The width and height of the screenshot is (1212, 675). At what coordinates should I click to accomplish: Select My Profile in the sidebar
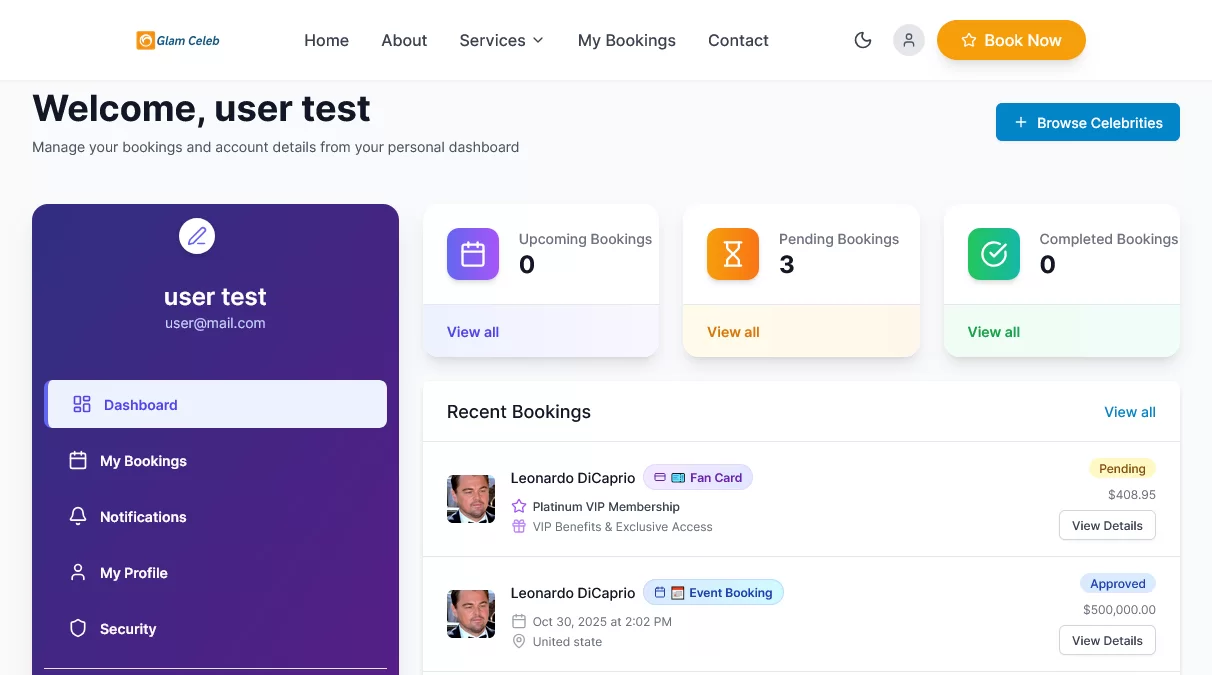click(133, 573)
